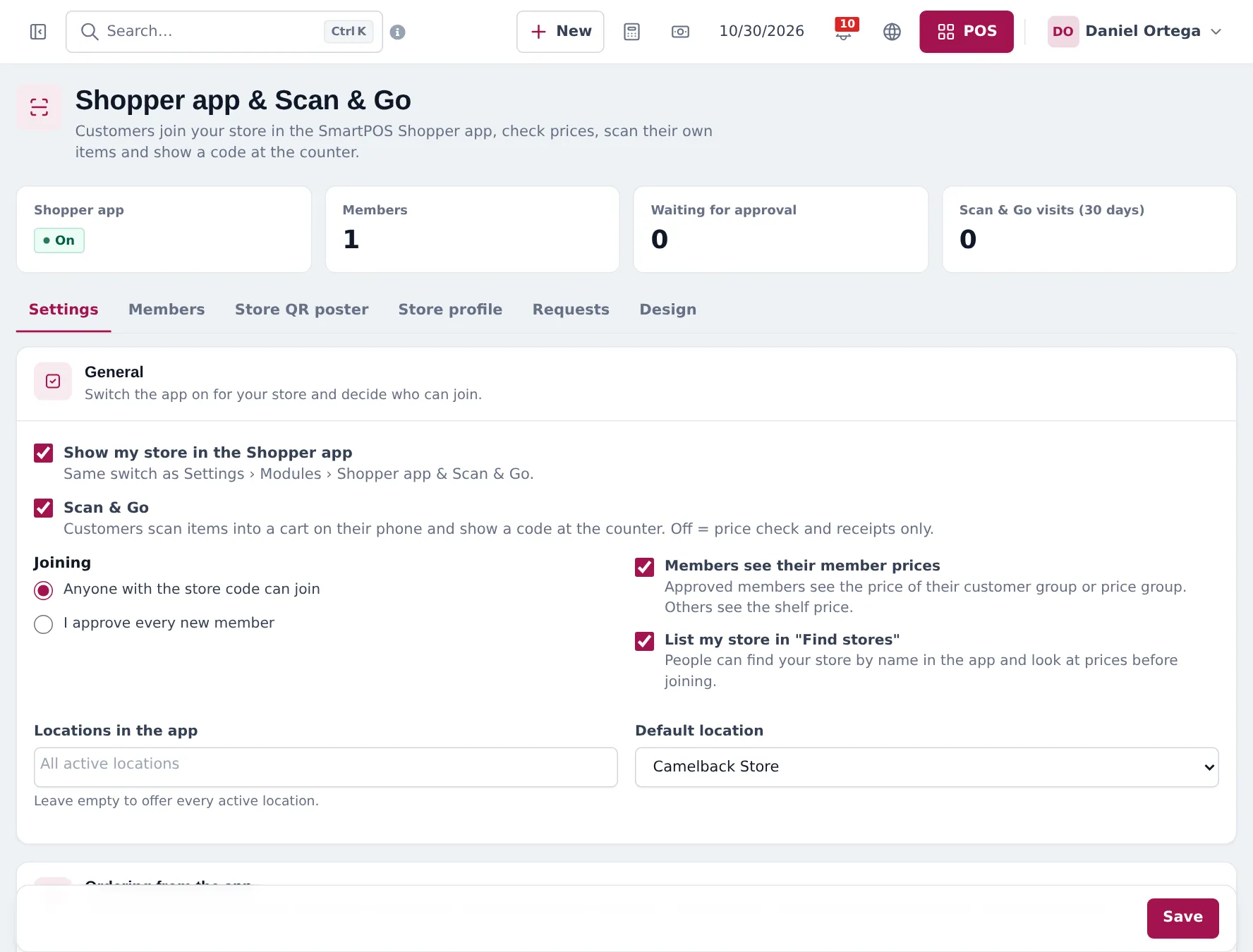The height and width of the screenshot is (952, 1253).
Task: Open the Default location dropdown
Action: (x=926, y=767)
